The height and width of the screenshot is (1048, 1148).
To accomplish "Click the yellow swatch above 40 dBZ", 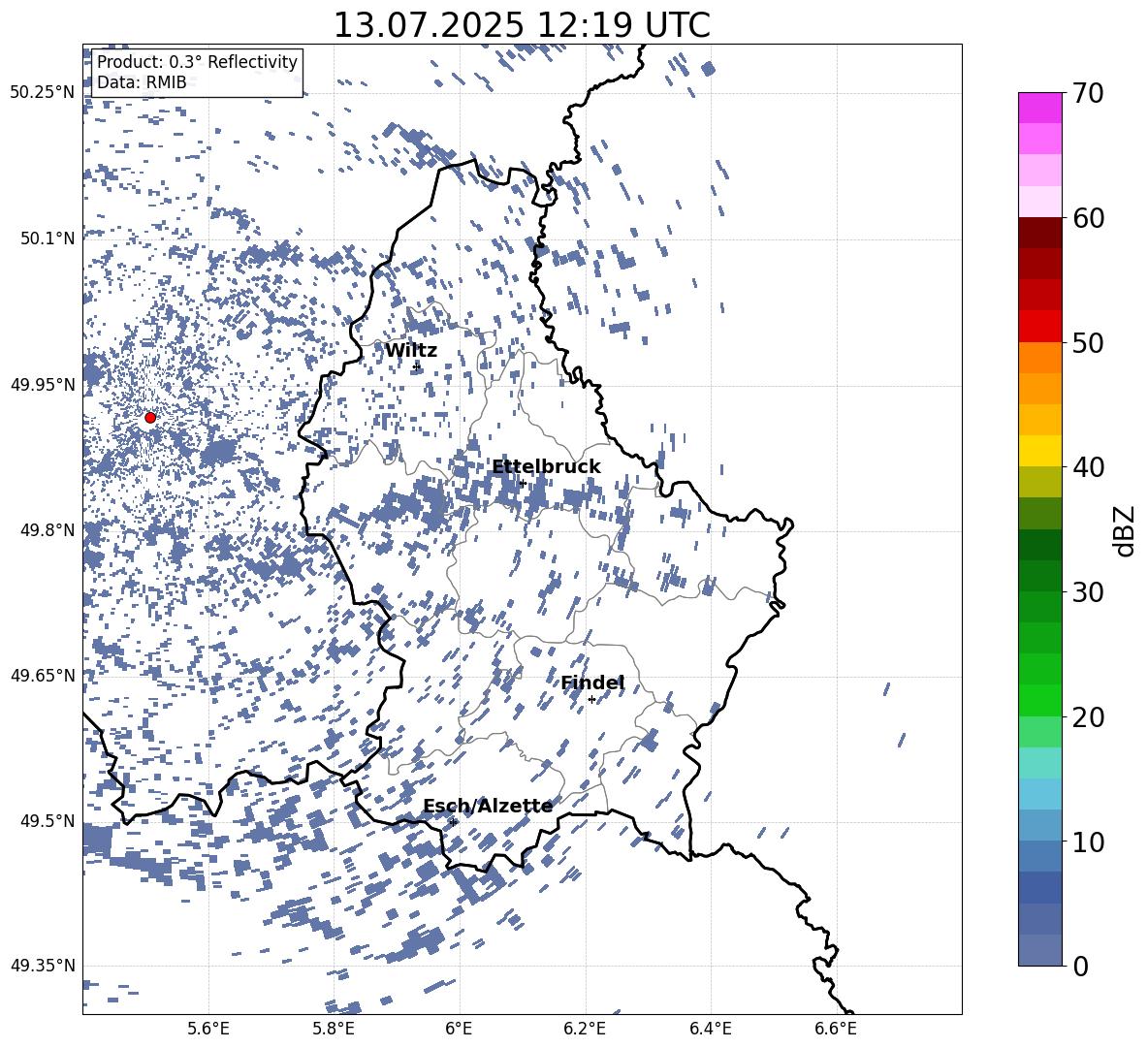I will [x=1039, y=452].
